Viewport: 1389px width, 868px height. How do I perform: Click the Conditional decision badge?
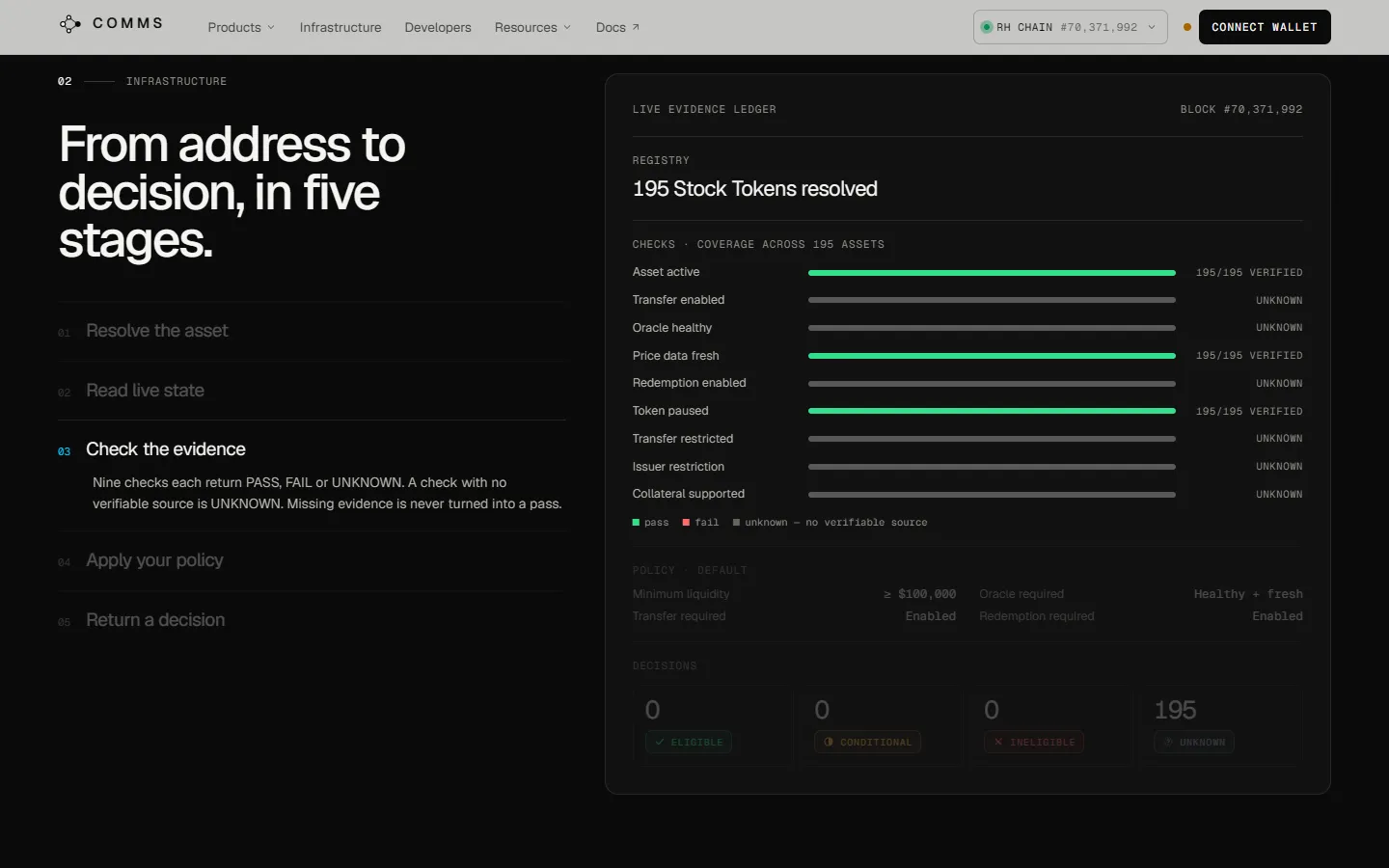868,742
